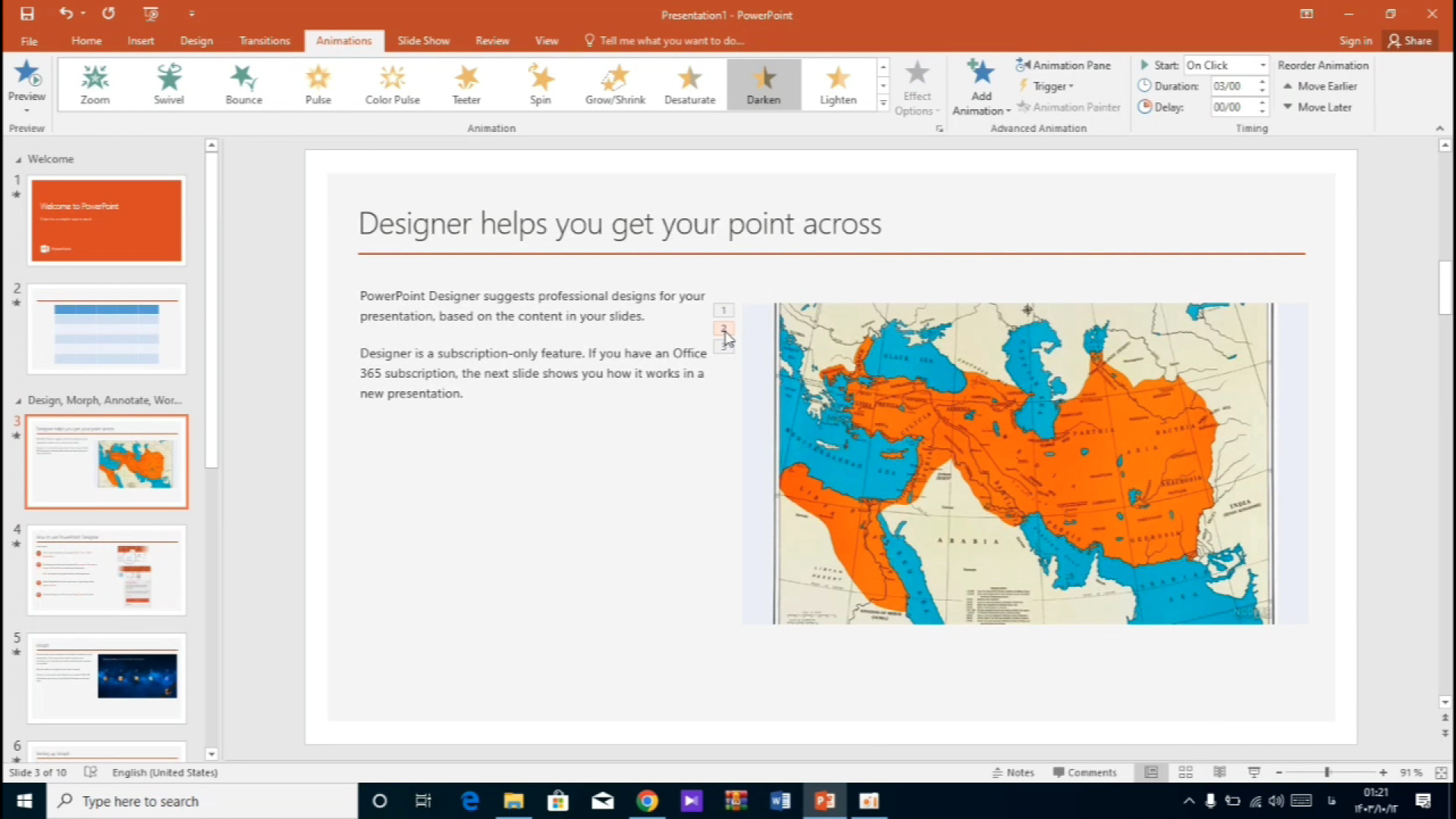Click the Animation Painter button
Image resolution: width=1456 pixels, height=819 pixels.
[x=1068, y=108]
